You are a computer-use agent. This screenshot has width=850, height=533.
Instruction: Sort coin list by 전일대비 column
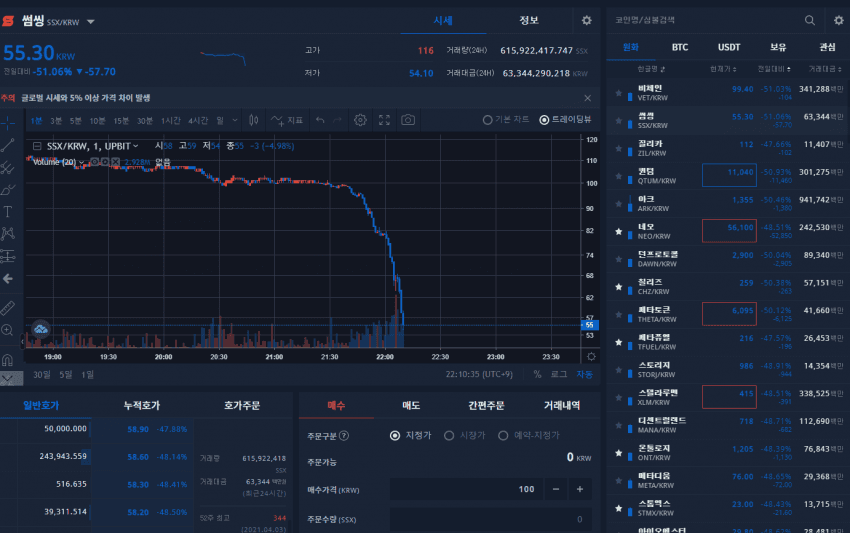[x=774, y=69]
